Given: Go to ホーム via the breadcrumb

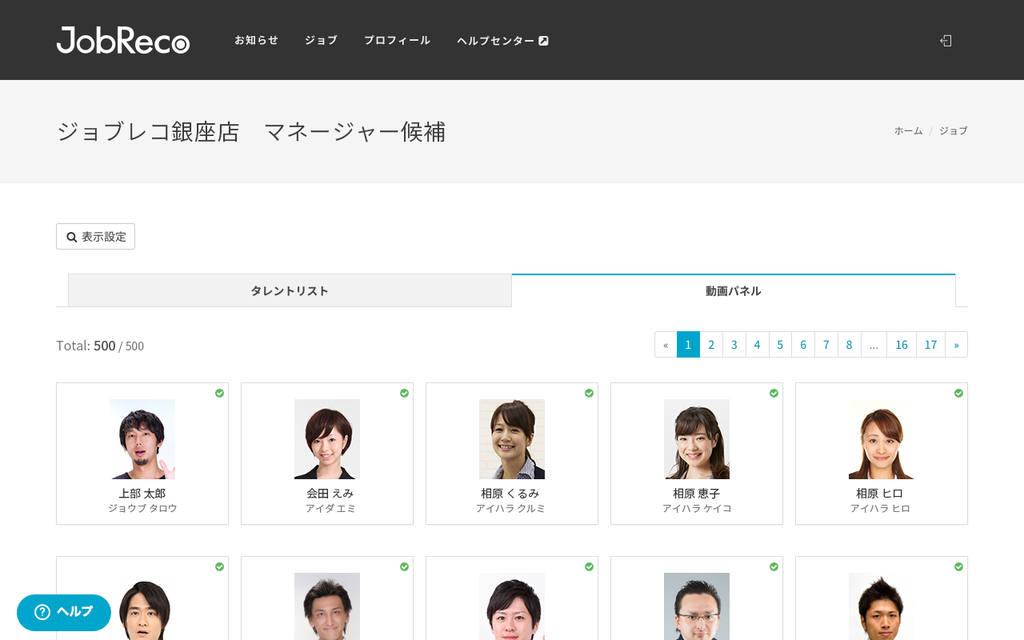Looking at the screenshot, I should pos(908,131).
